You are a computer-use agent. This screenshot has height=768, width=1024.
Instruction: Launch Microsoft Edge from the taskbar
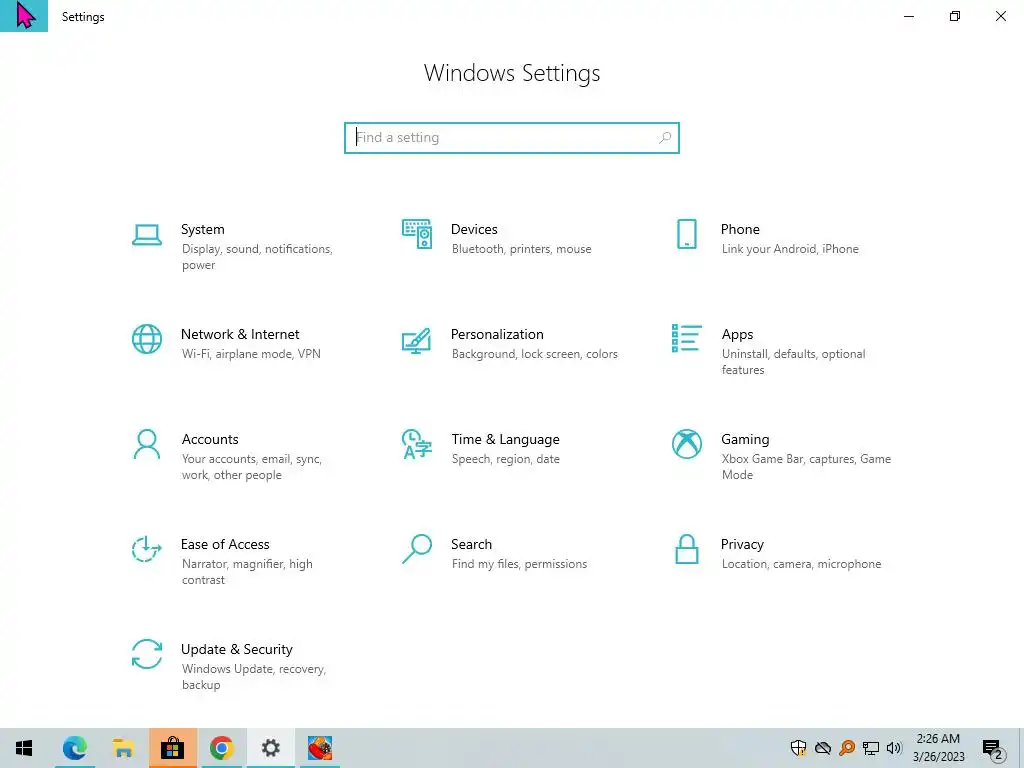coord(74,748)
